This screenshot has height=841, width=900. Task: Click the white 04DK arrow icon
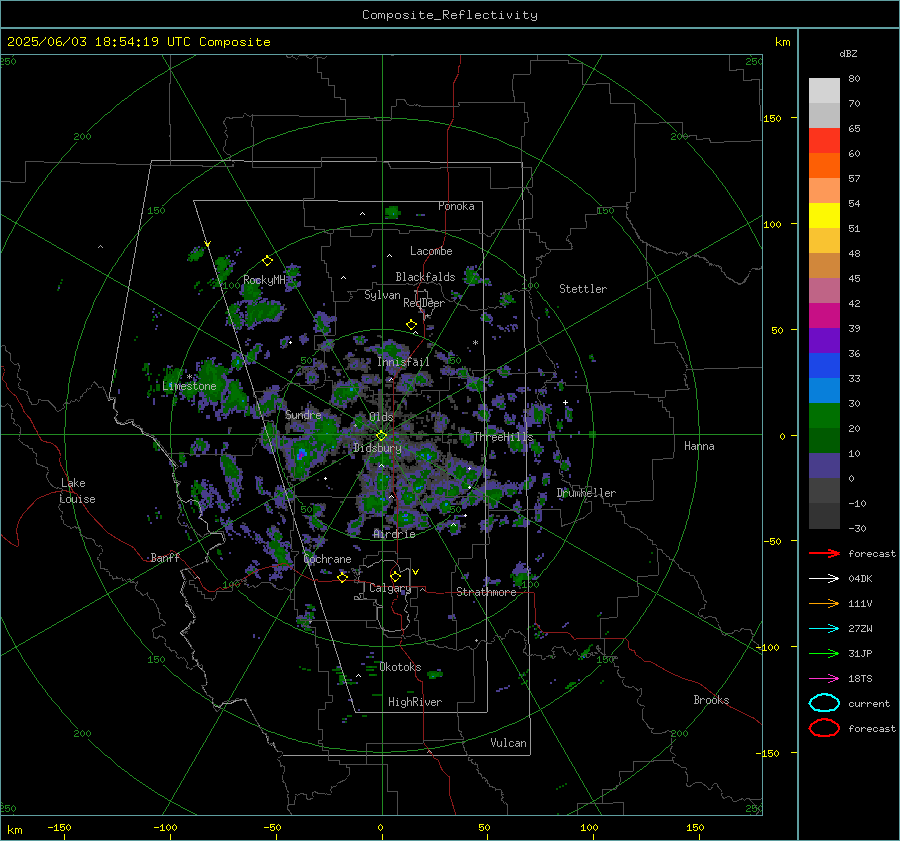[824, 578]
